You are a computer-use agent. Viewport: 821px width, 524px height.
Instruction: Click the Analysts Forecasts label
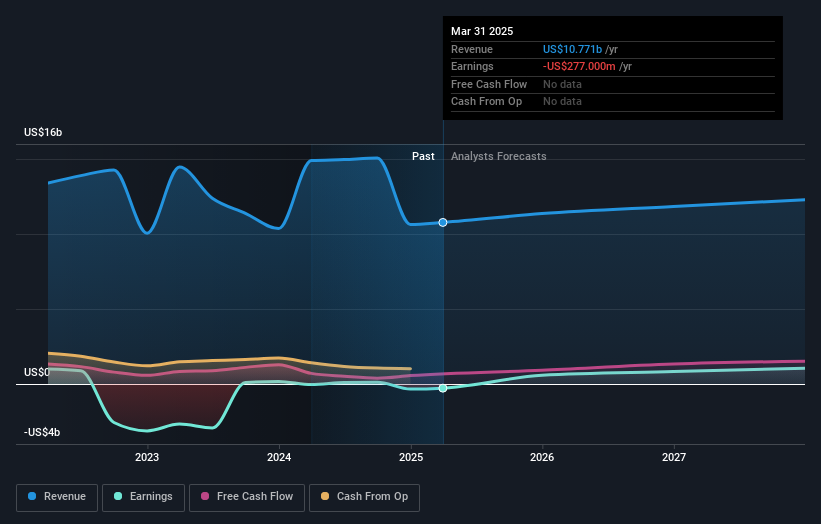(x=498, y=157)
